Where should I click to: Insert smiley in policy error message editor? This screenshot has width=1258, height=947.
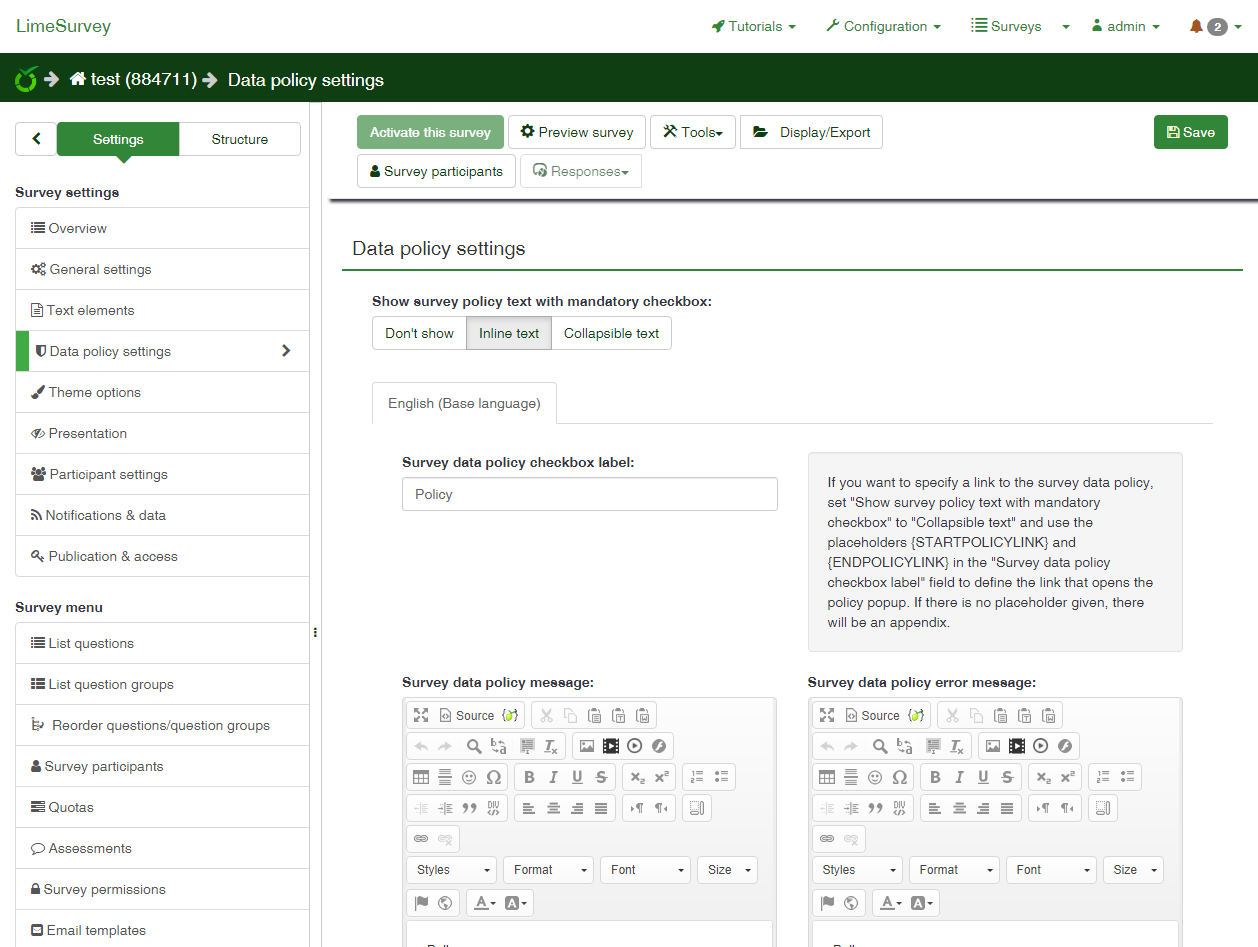(875, 777)
